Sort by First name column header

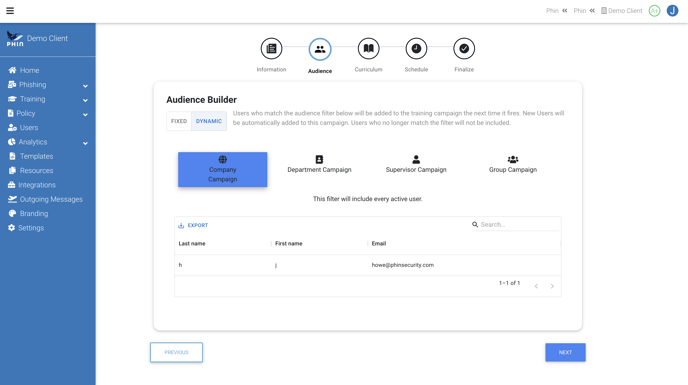[x=289, y=244]
